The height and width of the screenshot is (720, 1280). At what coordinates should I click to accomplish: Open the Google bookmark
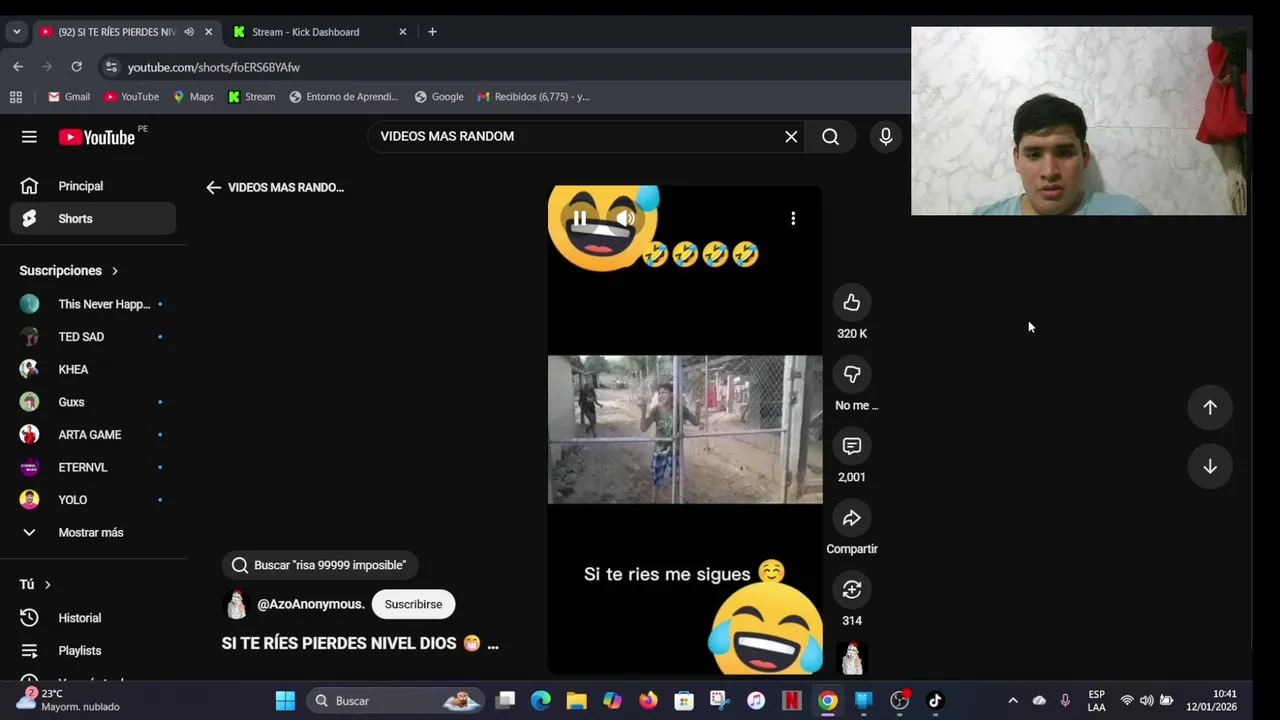(439, 97)
